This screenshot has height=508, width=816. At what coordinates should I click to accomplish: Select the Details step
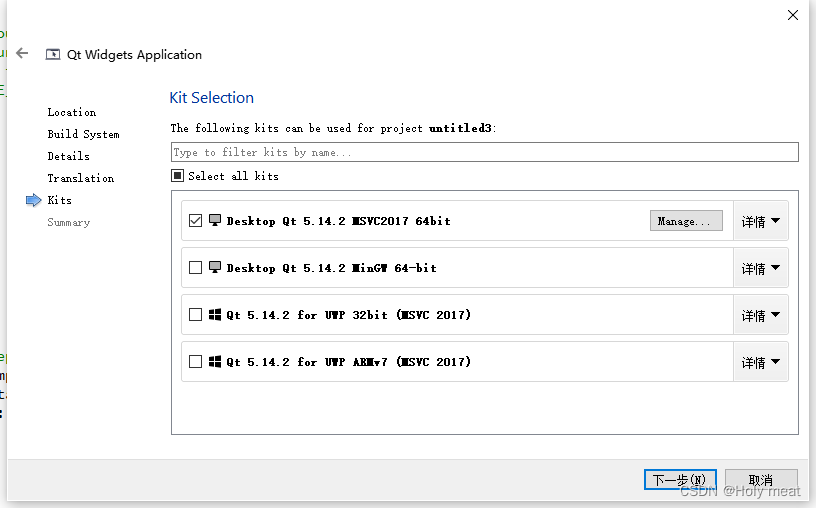(68, 156)
